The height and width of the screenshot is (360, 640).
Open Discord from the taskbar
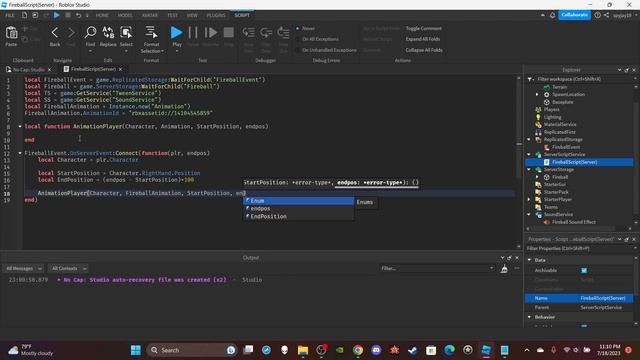click(x=376, y=350)
